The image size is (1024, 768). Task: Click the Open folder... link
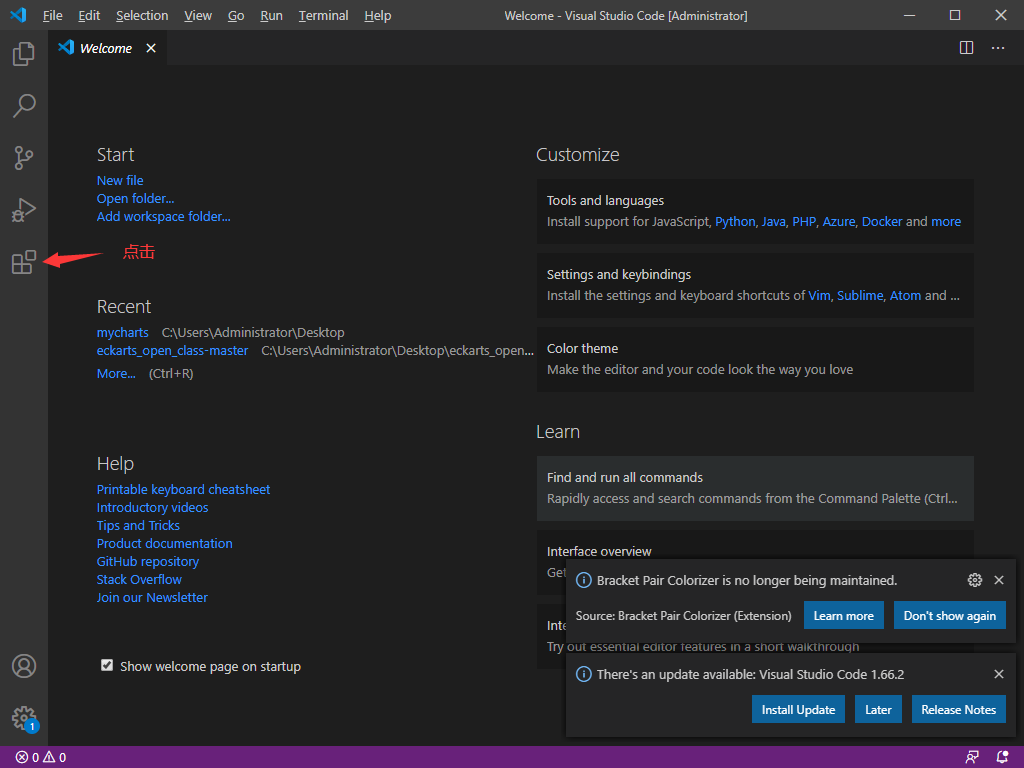coord(135,199)
